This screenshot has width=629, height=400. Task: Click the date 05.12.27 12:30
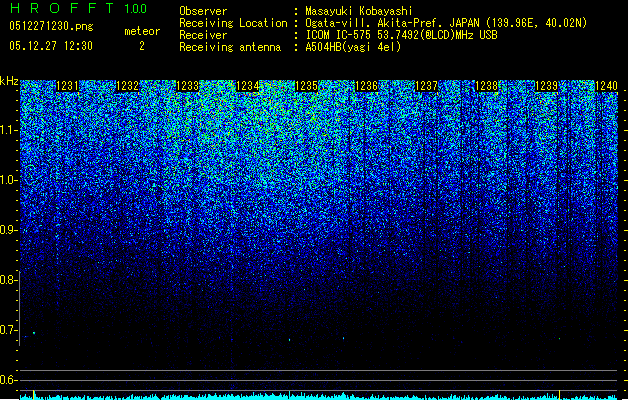[51, 46]
